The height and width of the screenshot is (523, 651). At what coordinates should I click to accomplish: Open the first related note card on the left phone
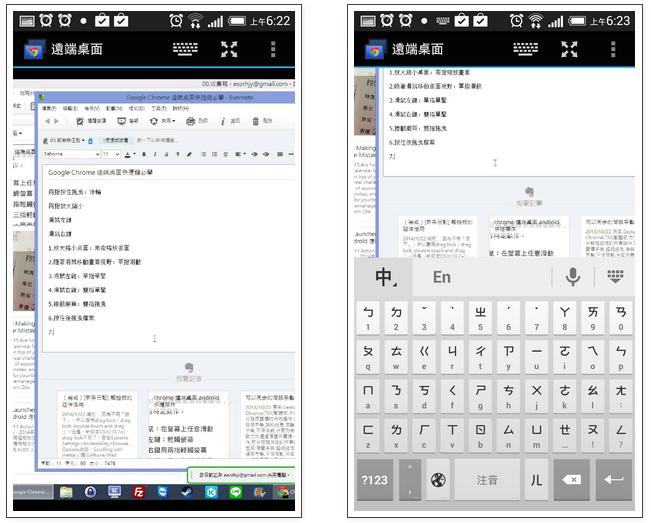(x=97, y=424)
